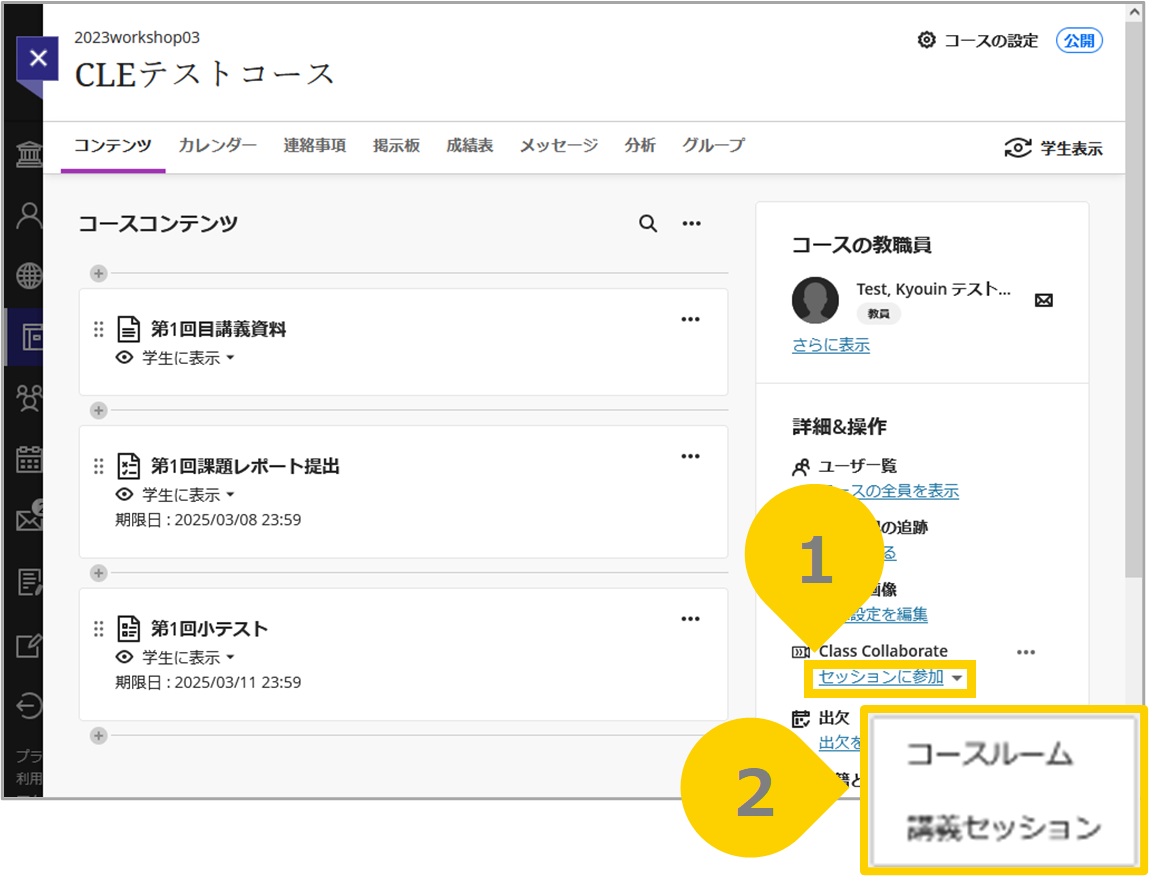Click the さらに表示 link
The height and width of the screenshot is (876, 1149).
click(x=831, y=345)
